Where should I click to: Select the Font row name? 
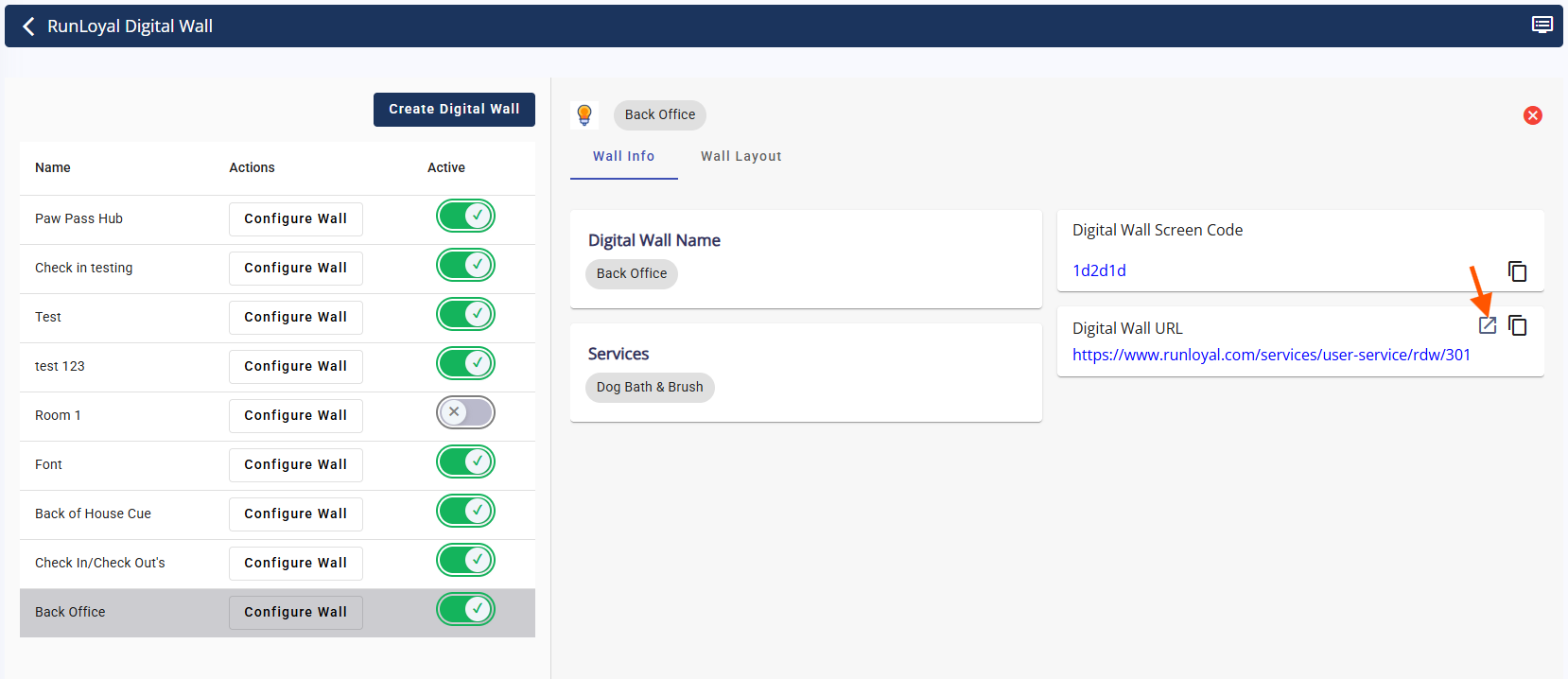pos(48,464)
